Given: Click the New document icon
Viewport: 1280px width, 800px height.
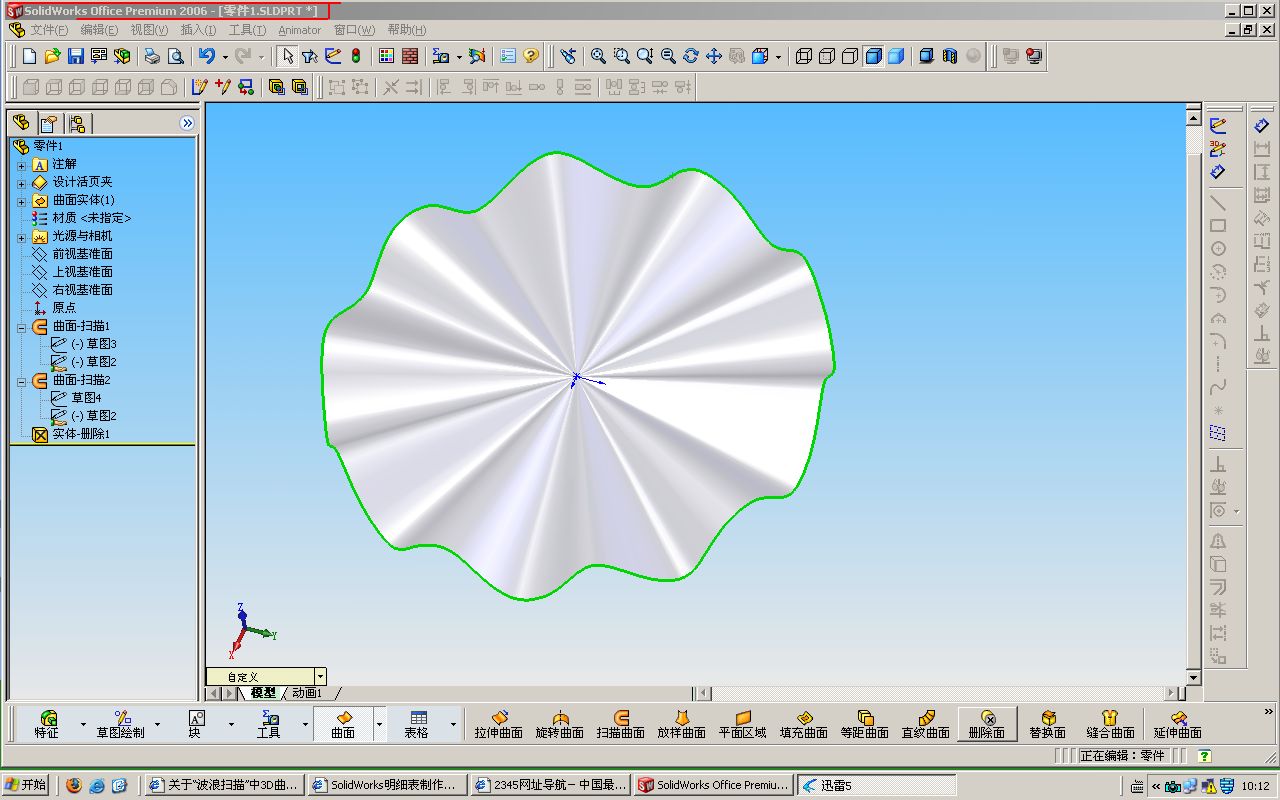Looking at the screenshot, I should [x=31, y=57].
